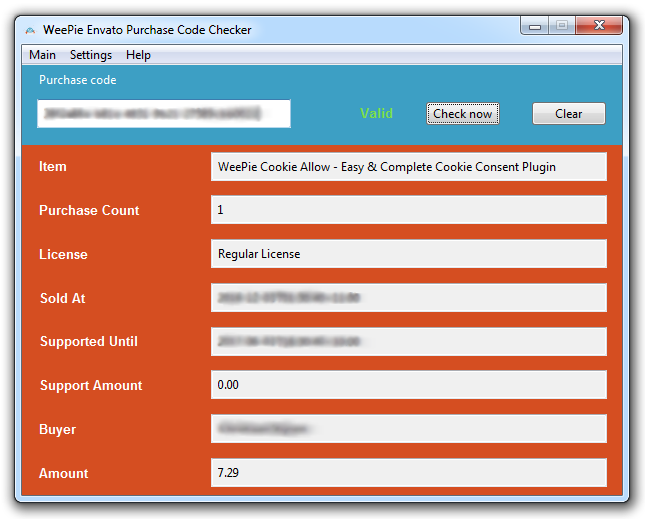Close the Purchase Code Checker window
The width and height of the screenshot is (645, 519).
coord(599,26)
